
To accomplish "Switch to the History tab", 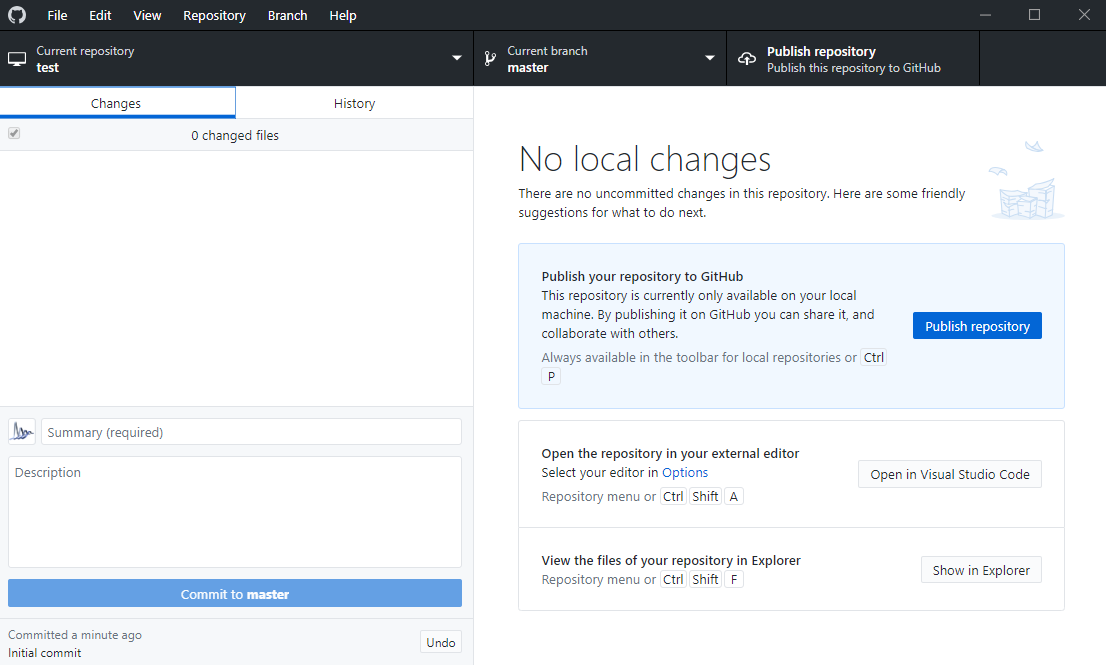I will click(354, 103).
